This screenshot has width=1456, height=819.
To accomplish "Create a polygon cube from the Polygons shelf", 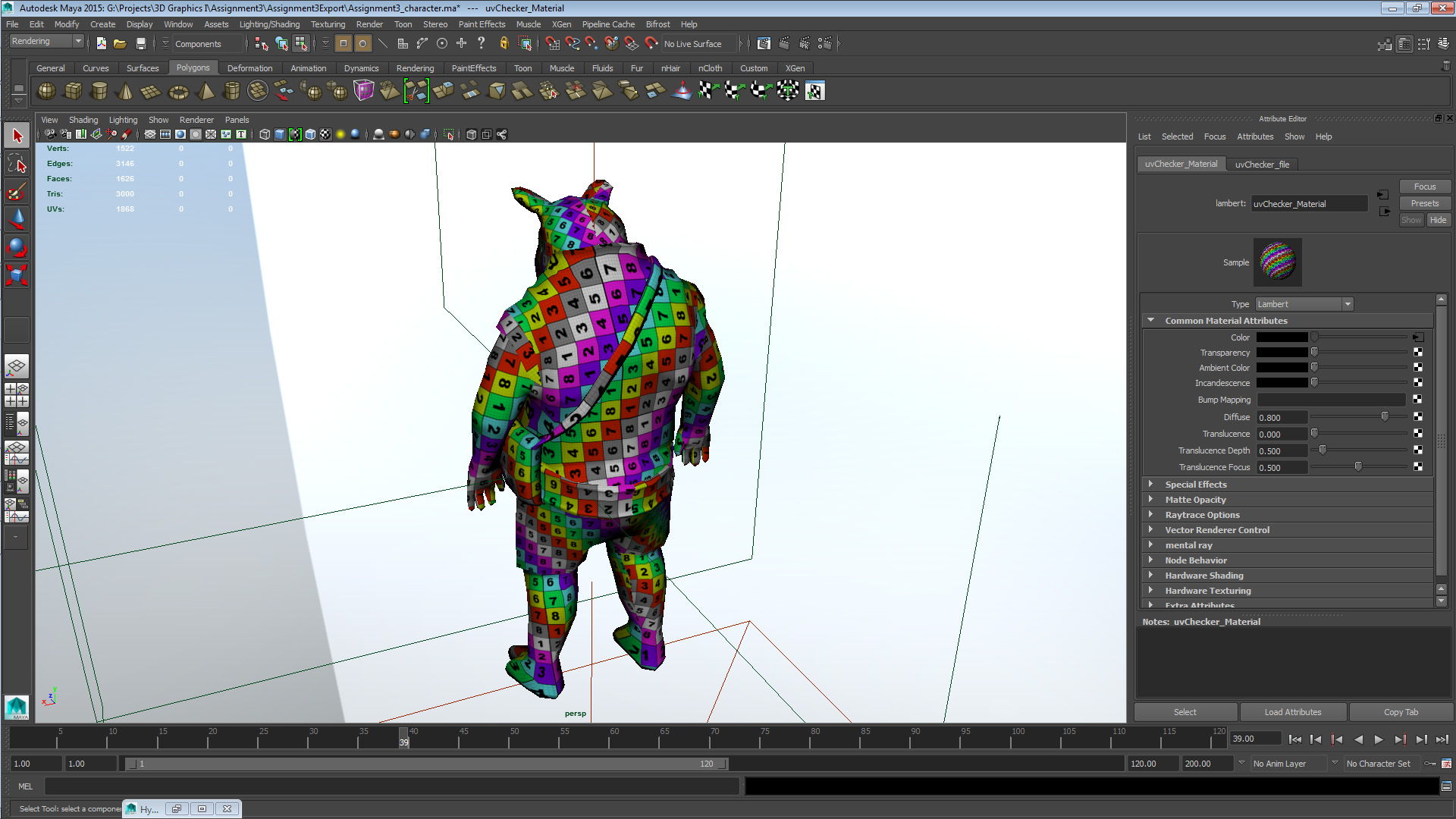I will pyautogui.click(x=73, y=90).
